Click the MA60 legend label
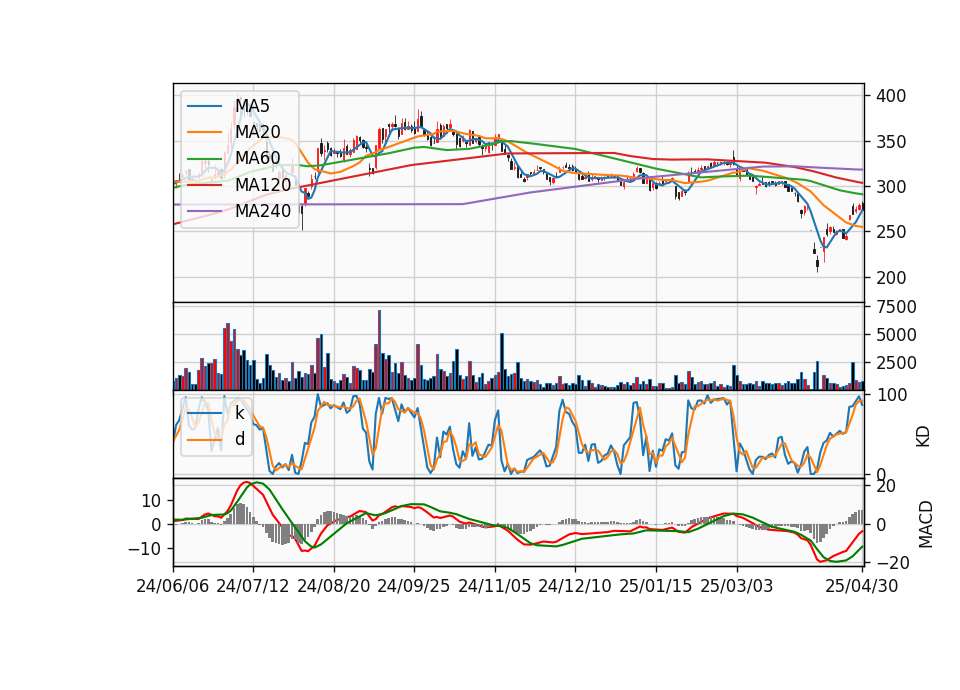960x690 pixels. click(x=258, y=158)
